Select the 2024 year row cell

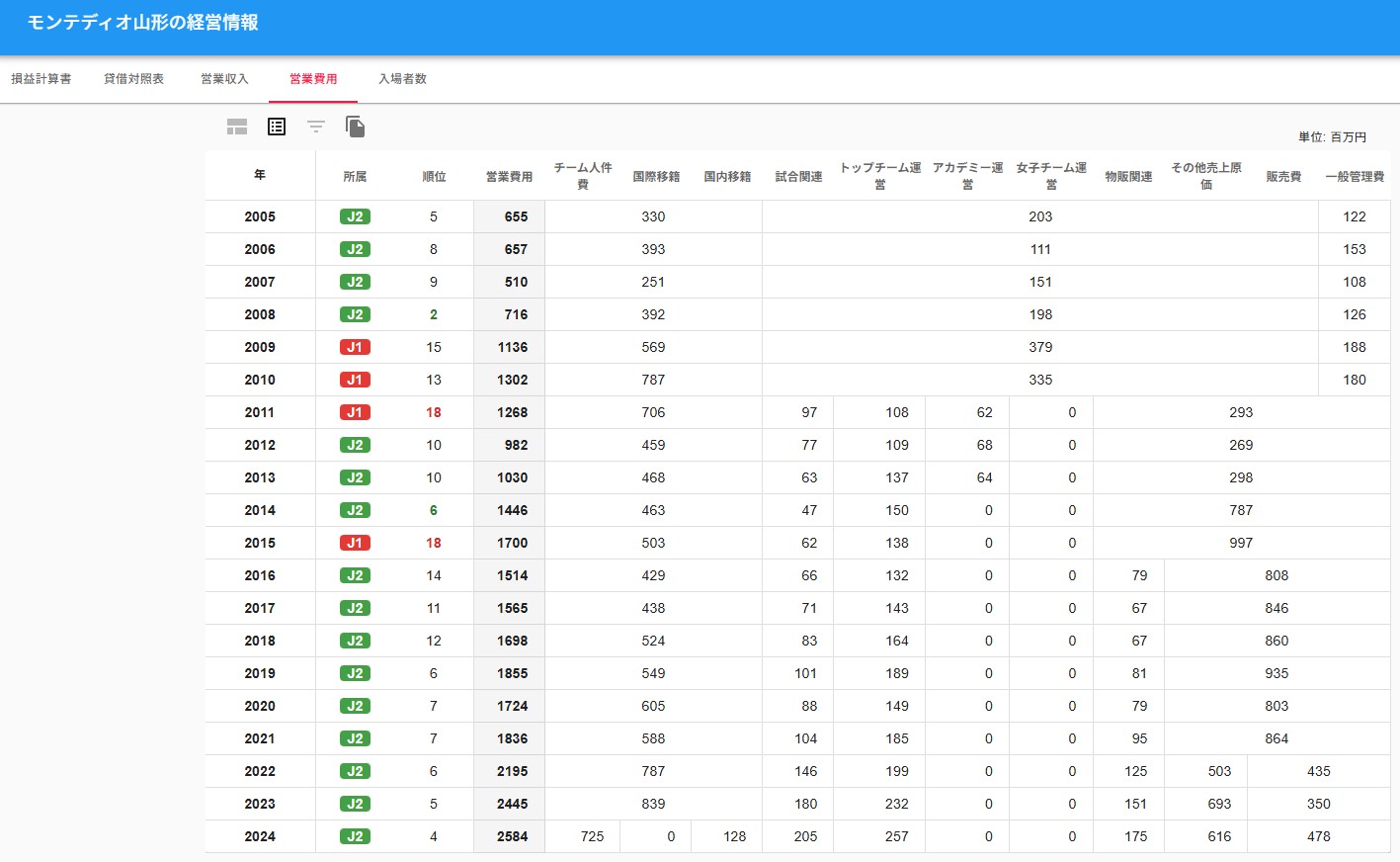[x=260, y=836]
